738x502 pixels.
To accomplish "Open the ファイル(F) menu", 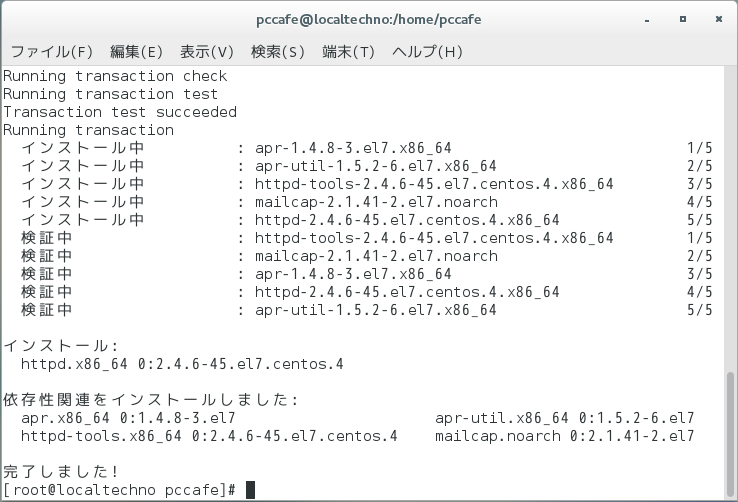I will tap(51, 51).
